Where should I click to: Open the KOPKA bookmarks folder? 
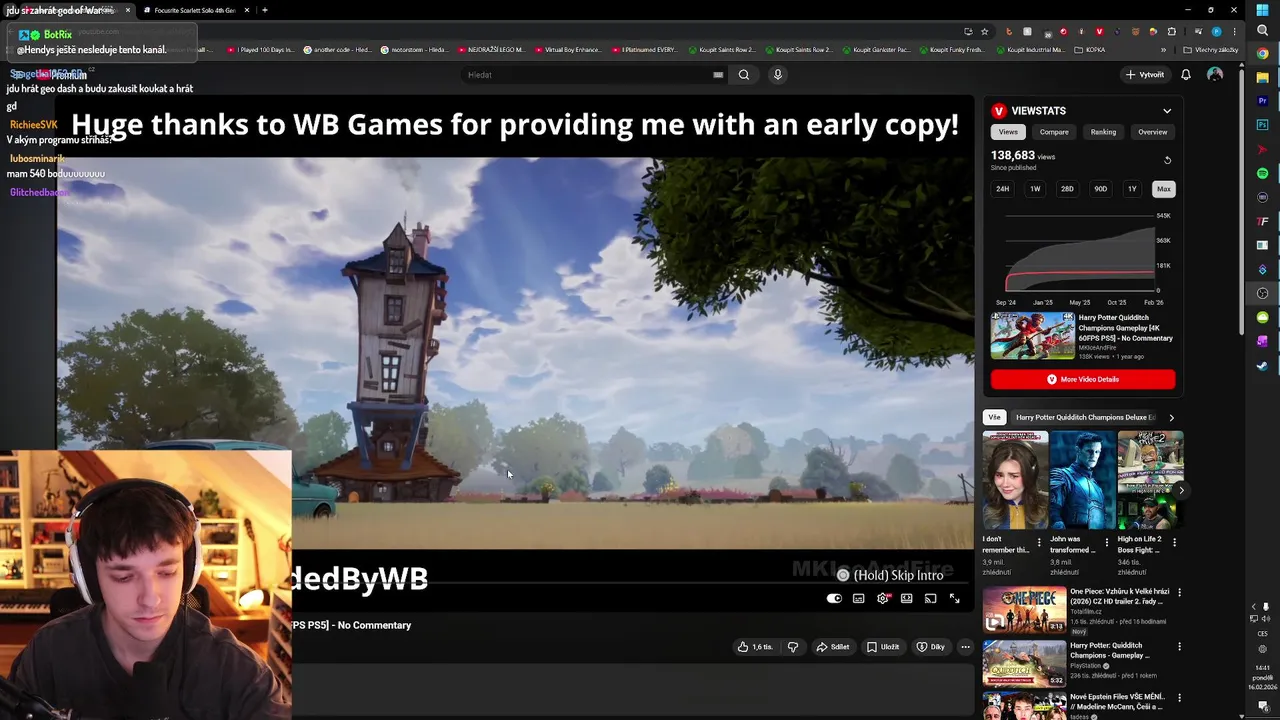1089,50
